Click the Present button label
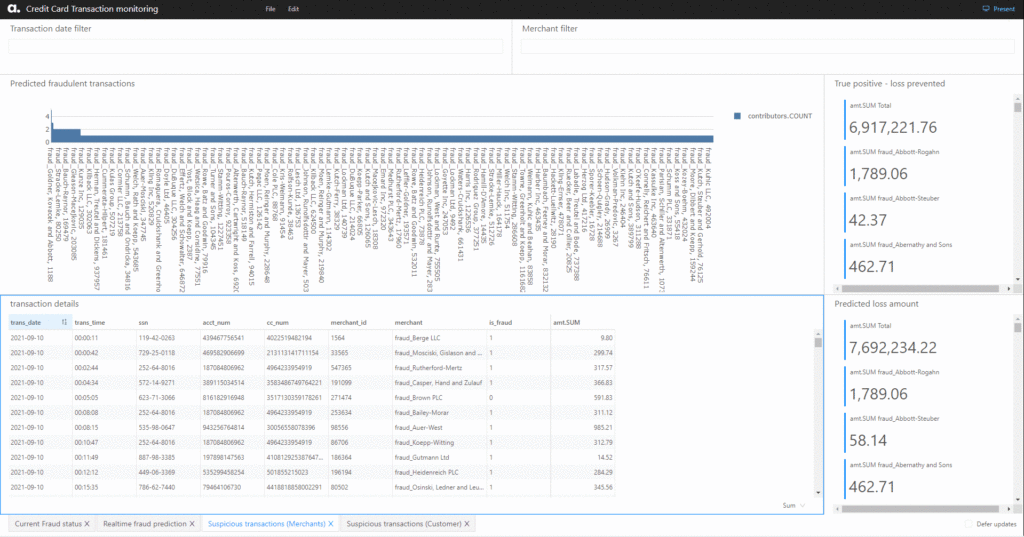 point(1004,9)
